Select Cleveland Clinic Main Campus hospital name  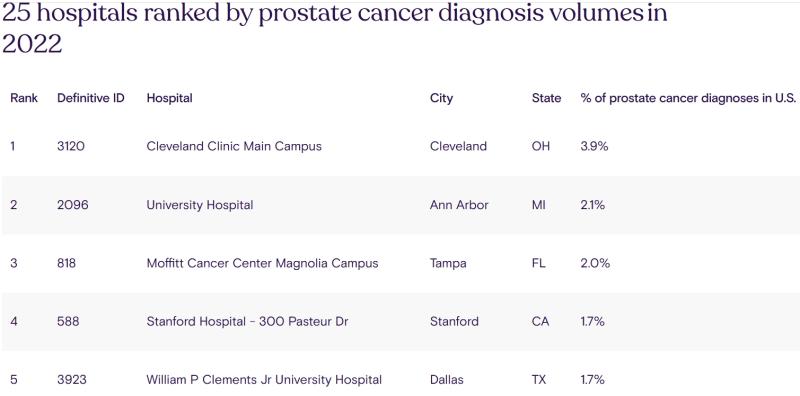(x=234, y=146)
